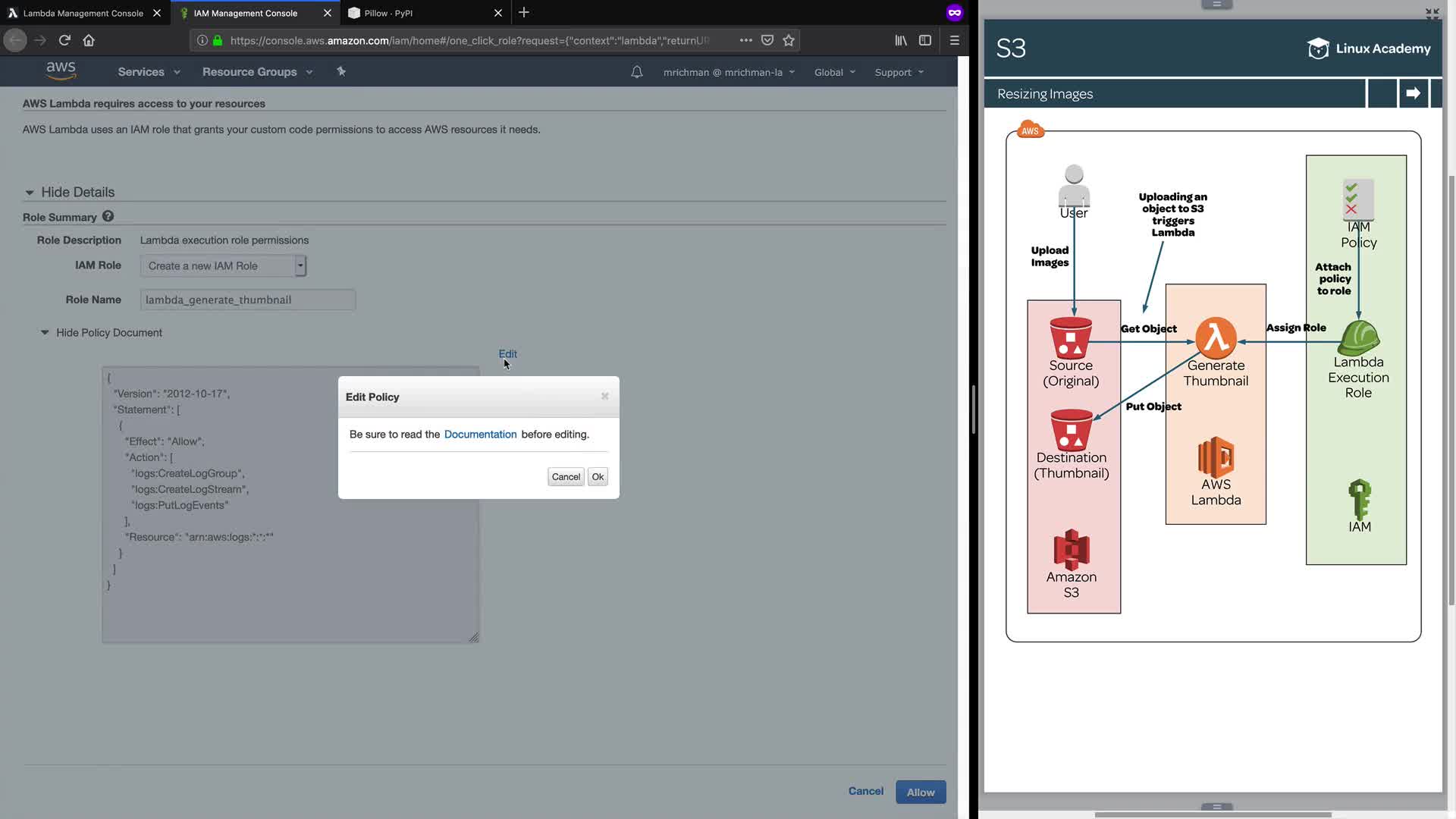Click the blue Allow button
The image size is (1456, 819).
coord(921,792)
